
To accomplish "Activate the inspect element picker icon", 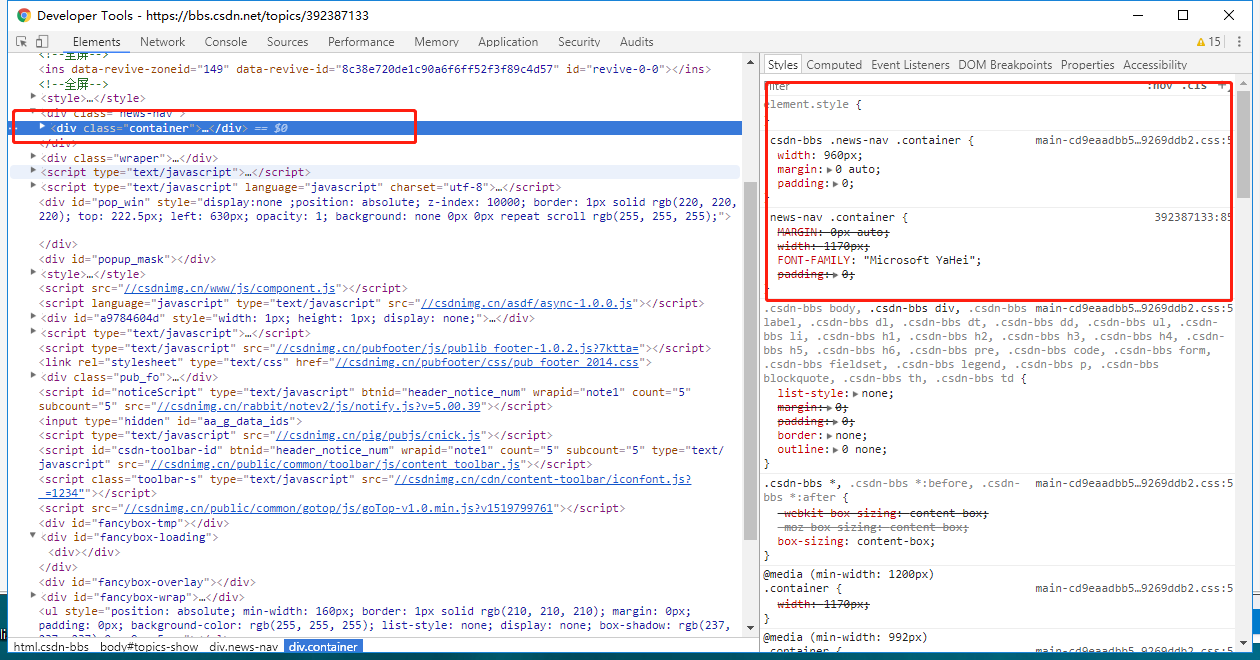I will 21,42.
